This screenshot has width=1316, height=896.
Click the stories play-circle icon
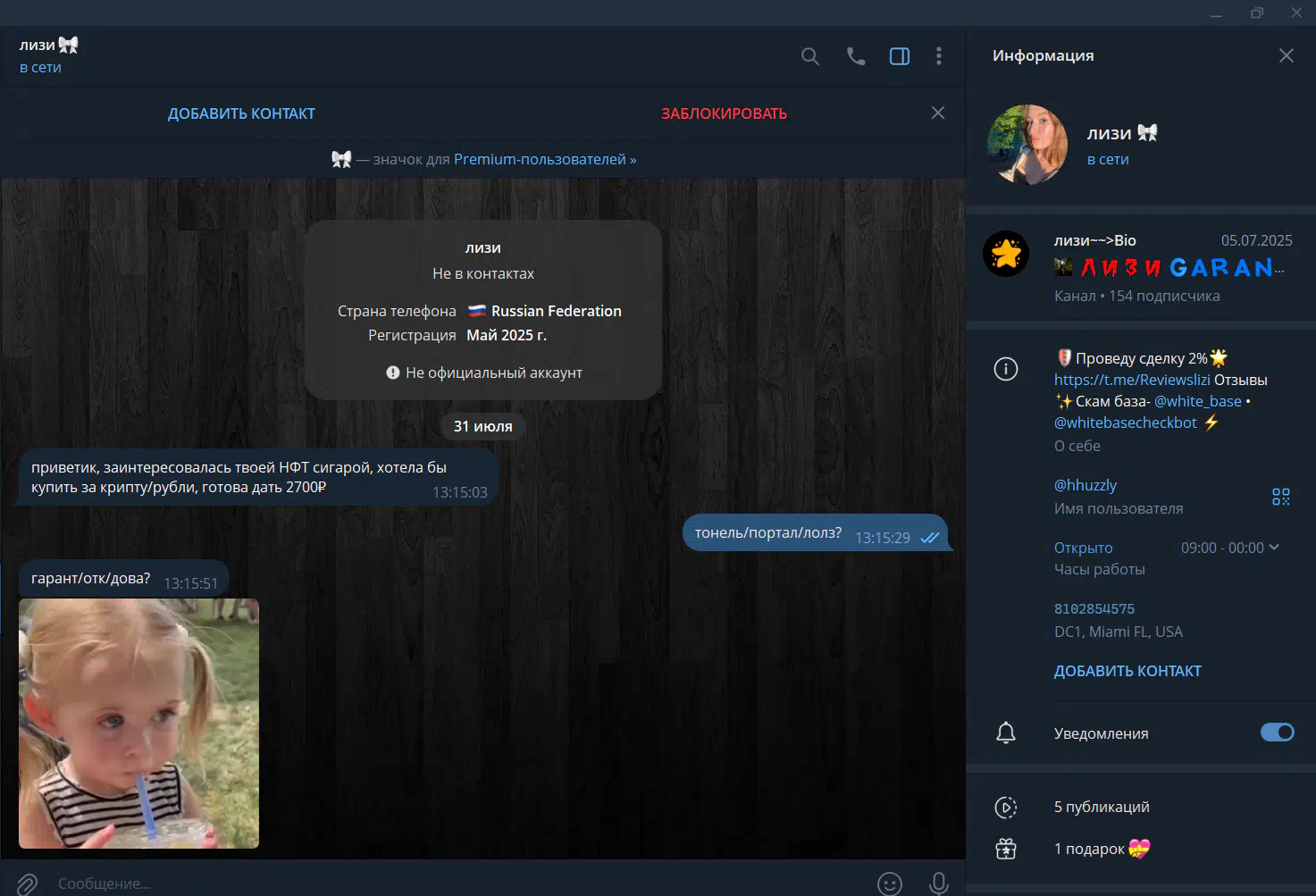tap(1006, 808)
